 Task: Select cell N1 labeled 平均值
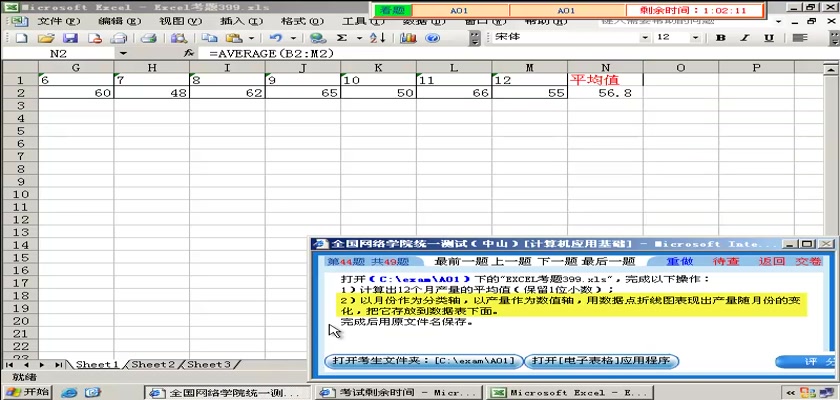pos(605,80)
